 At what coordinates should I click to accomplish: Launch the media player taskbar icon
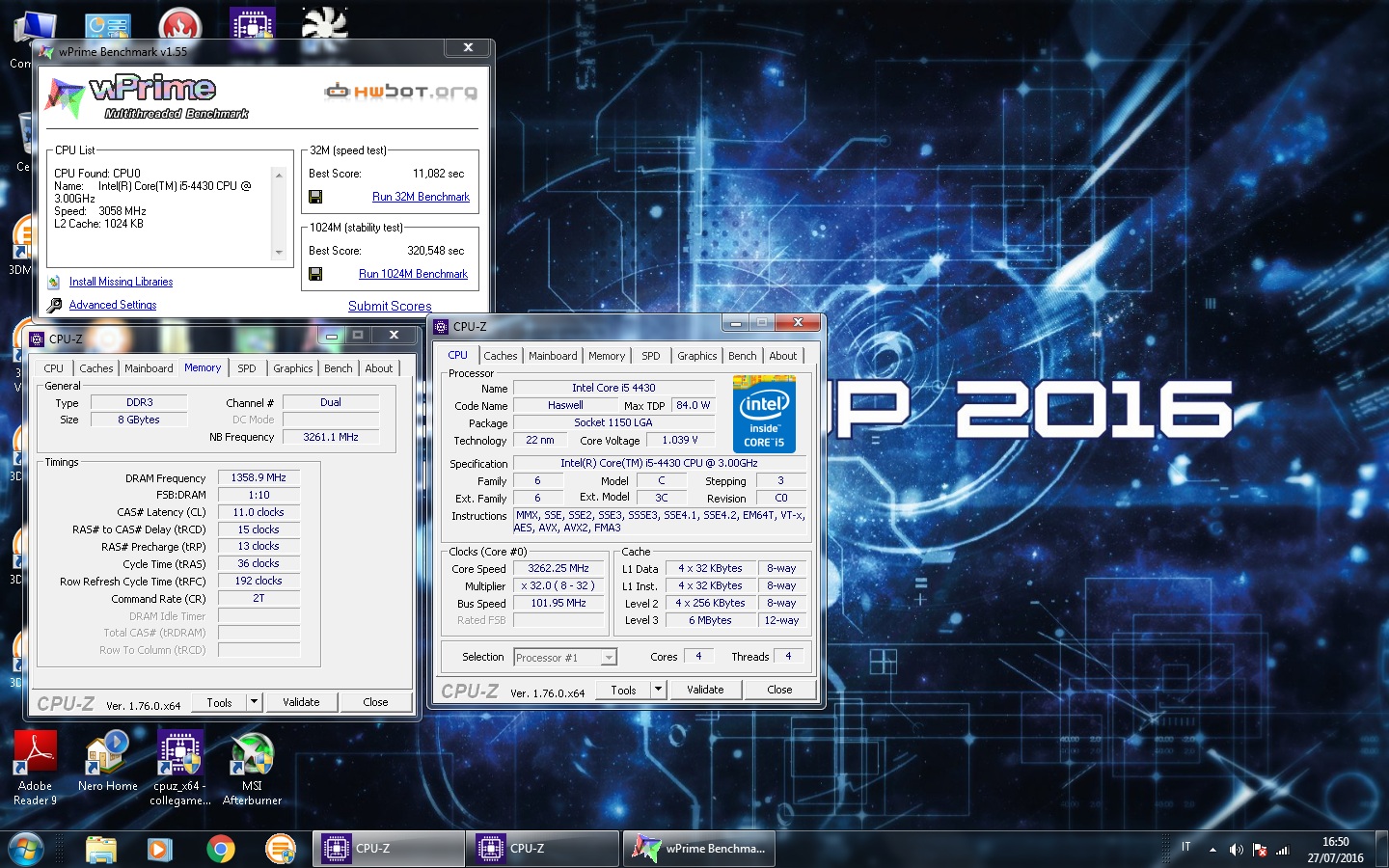tap(159, 850)
